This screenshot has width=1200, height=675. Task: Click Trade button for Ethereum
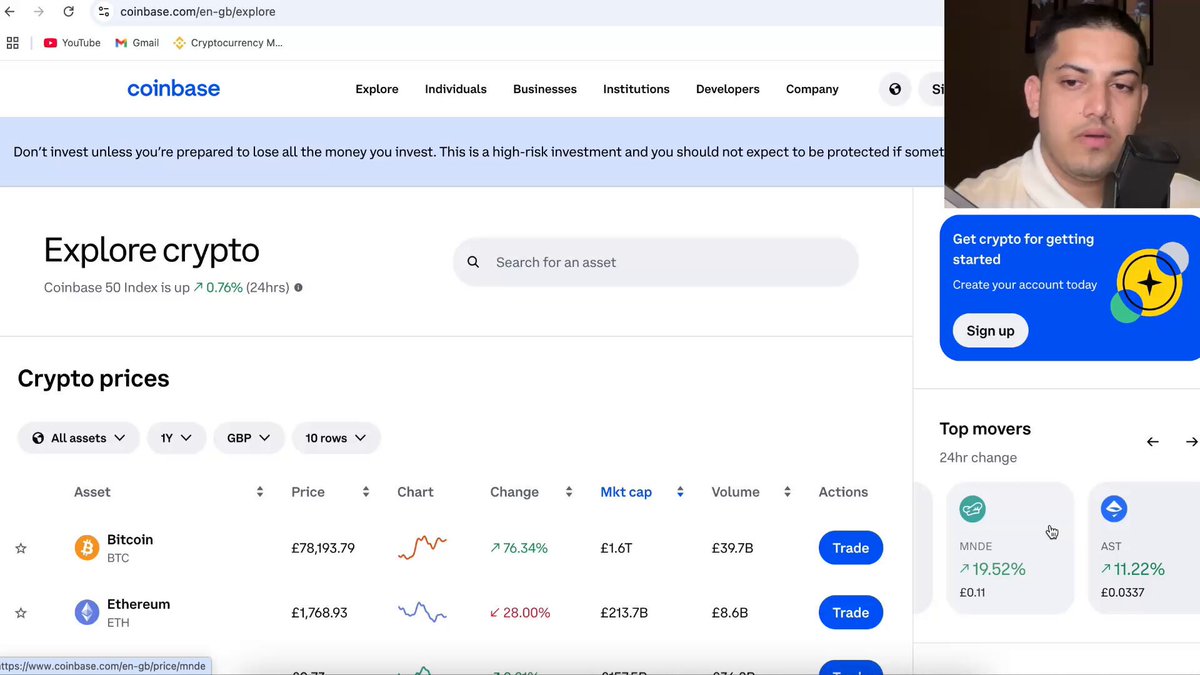click(x=851, y=613)
